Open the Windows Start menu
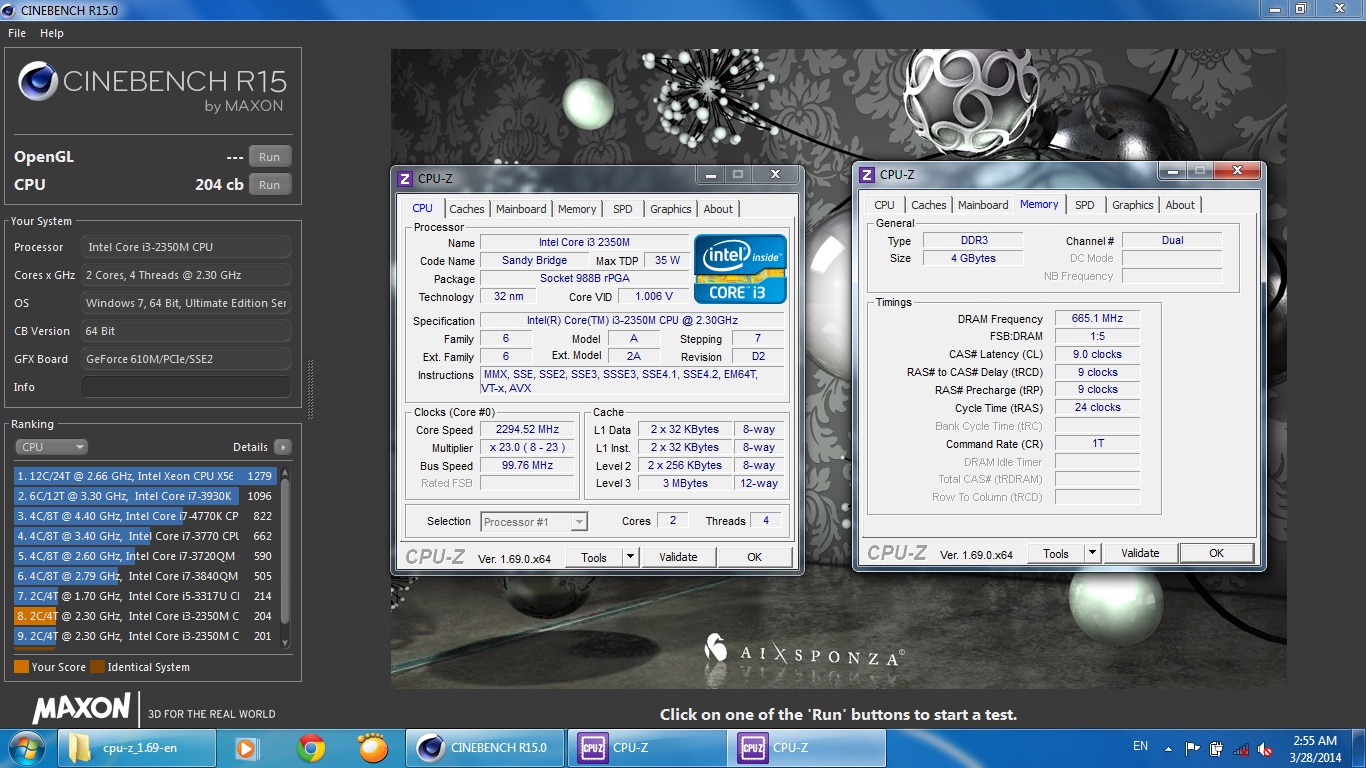Screen dimensions: 1366x768 pos(26,748)
